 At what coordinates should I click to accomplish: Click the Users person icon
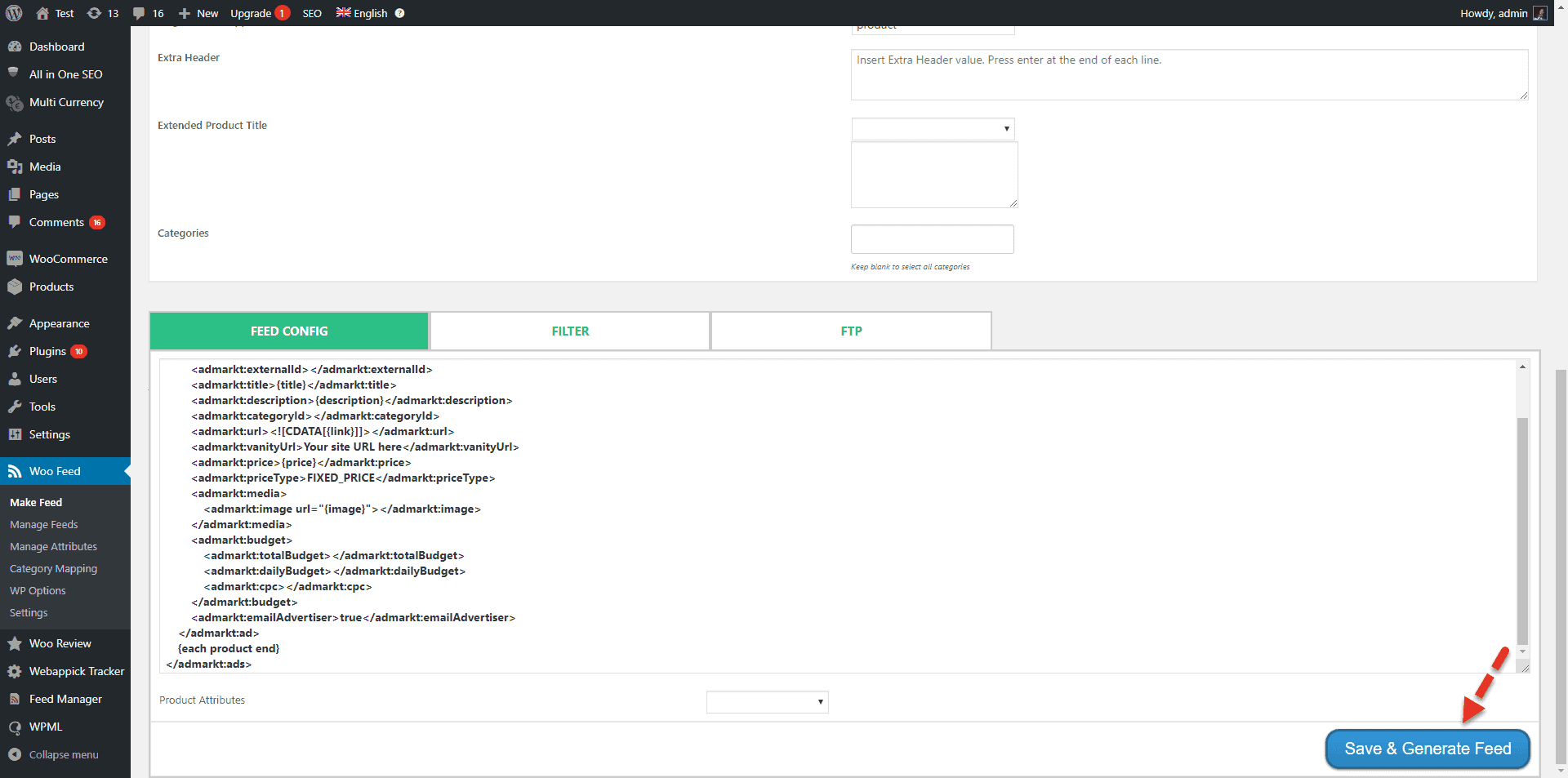(x=14, y=379)
